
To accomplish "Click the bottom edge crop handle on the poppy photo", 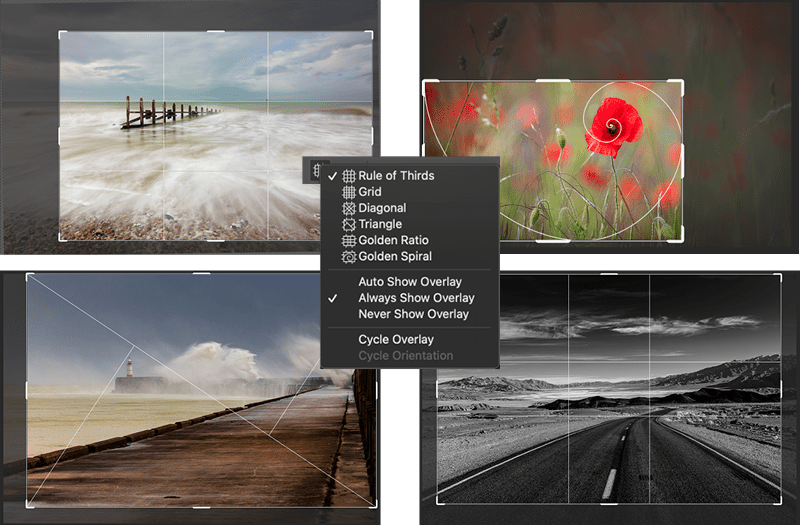I will [553, 240].
